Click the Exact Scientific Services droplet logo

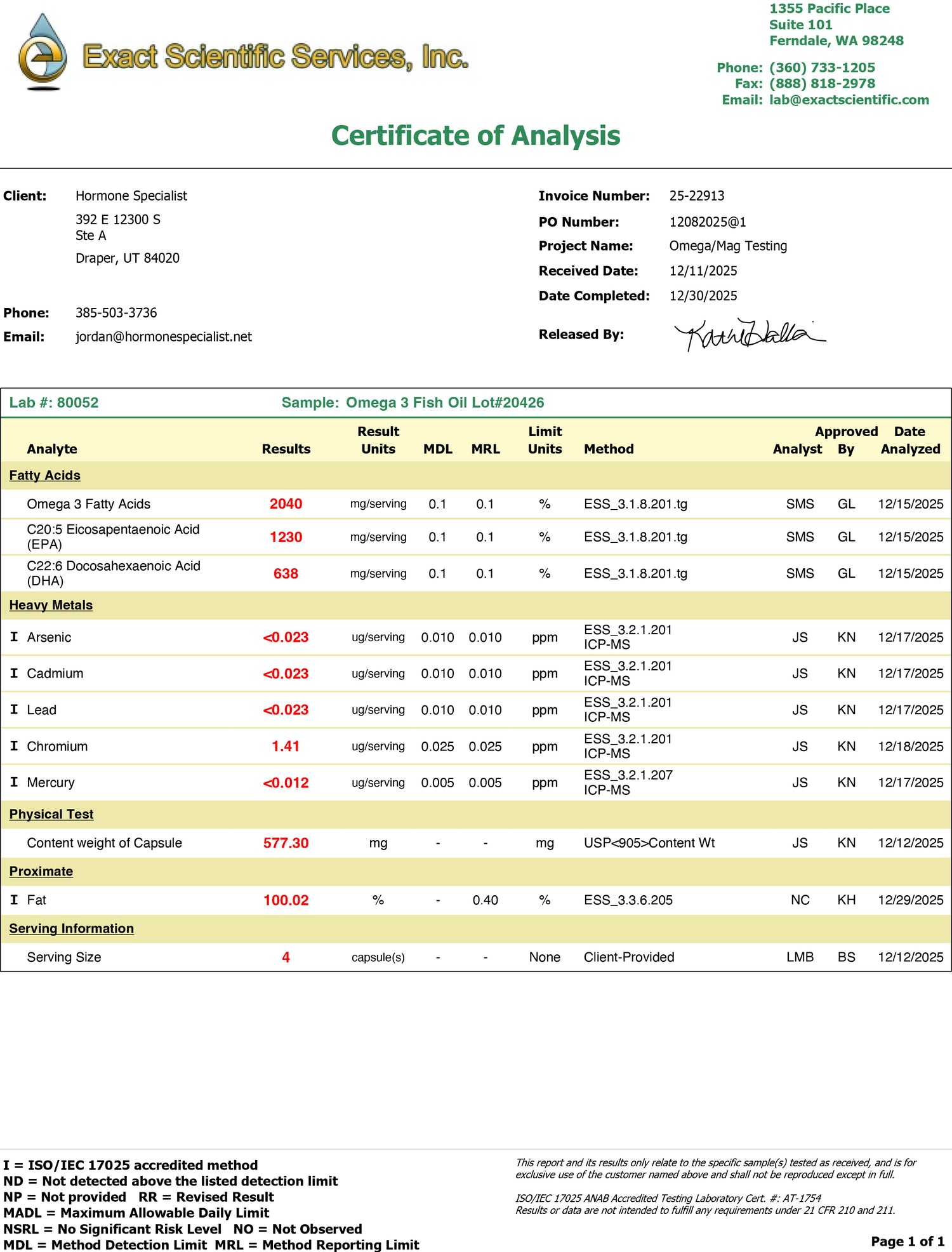(x=43, y=52)
